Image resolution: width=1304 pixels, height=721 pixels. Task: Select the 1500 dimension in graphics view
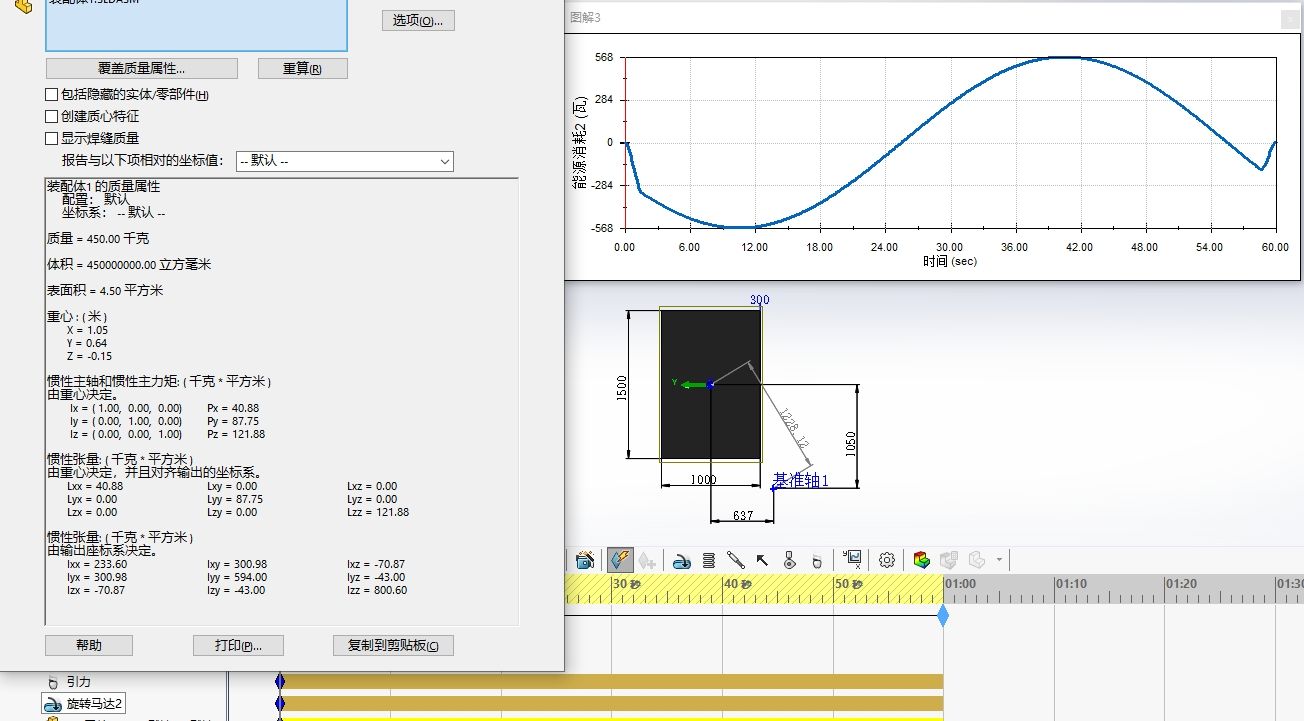click(621, 387)
